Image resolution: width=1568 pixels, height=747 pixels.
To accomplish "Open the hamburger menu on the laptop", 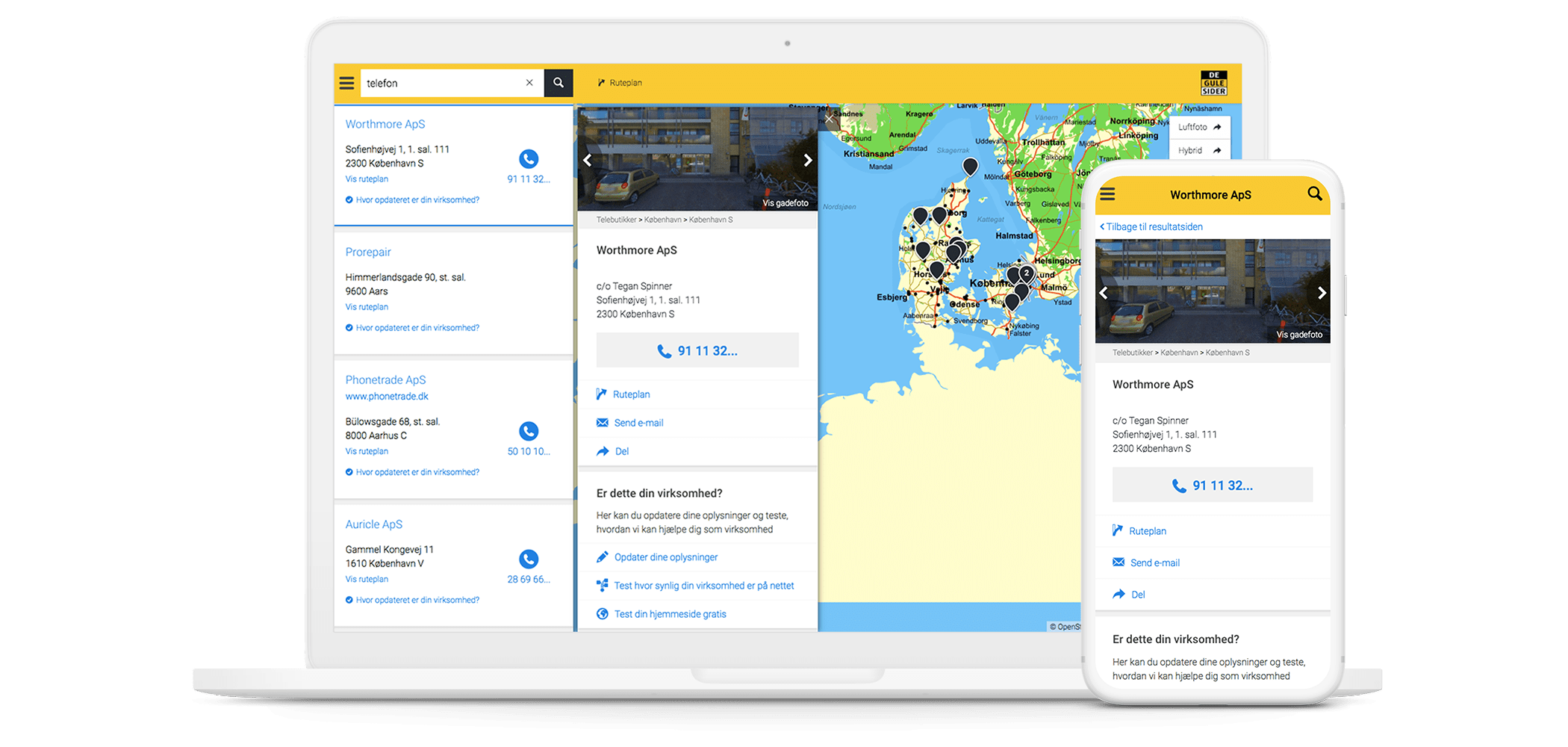I will coord(346,83).
